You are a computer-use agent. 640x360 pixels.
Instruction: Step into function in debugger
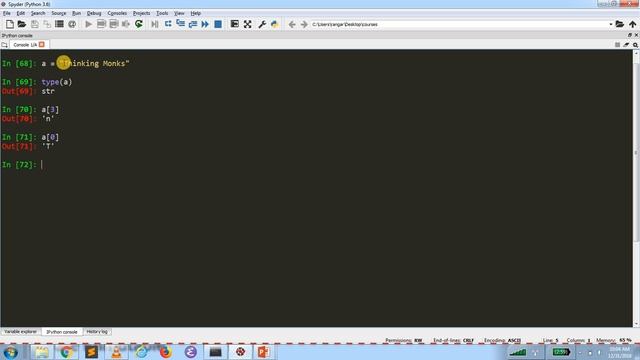coord(180,24)
